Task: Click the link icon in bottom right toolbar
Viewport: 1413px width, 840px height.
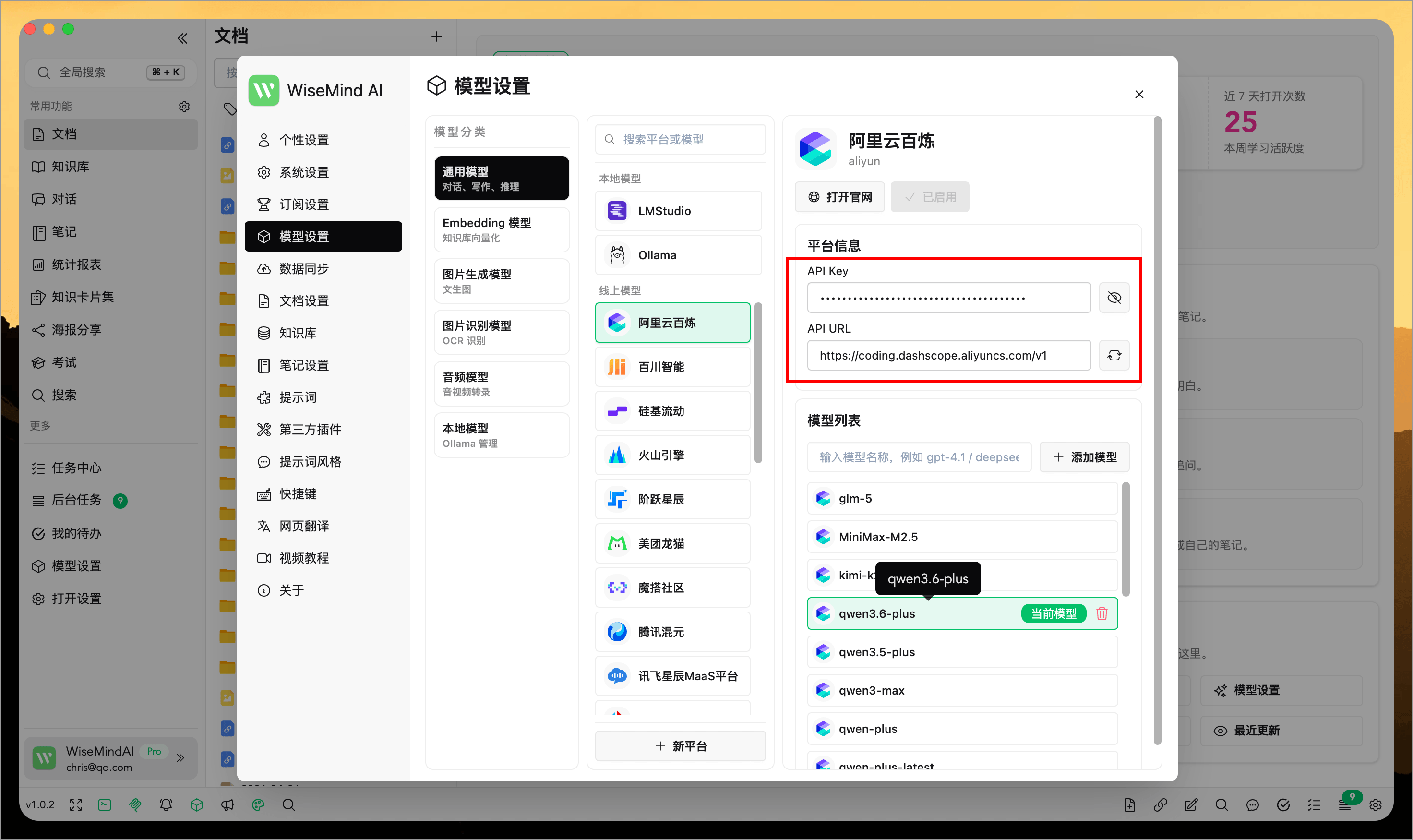Action: coord(1160,805)
